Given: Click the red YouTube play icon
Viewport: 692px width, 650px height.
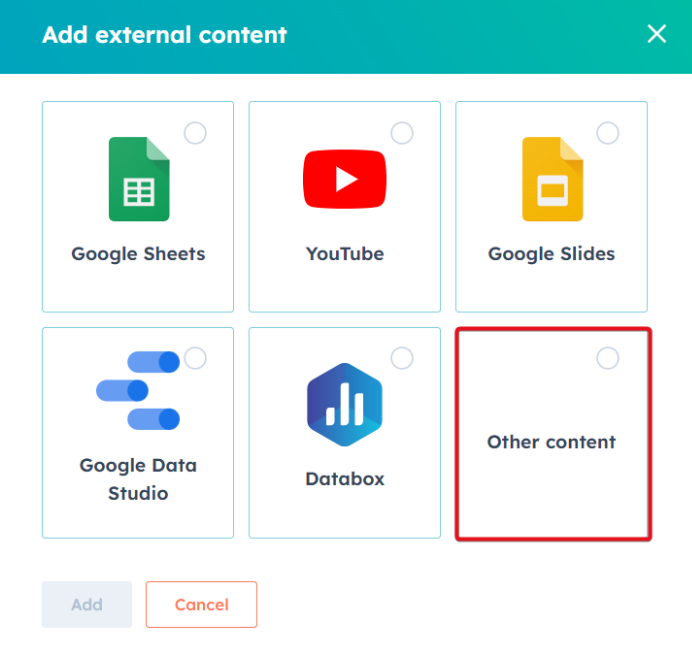Looking at the screenshot, I should (345, 179).
